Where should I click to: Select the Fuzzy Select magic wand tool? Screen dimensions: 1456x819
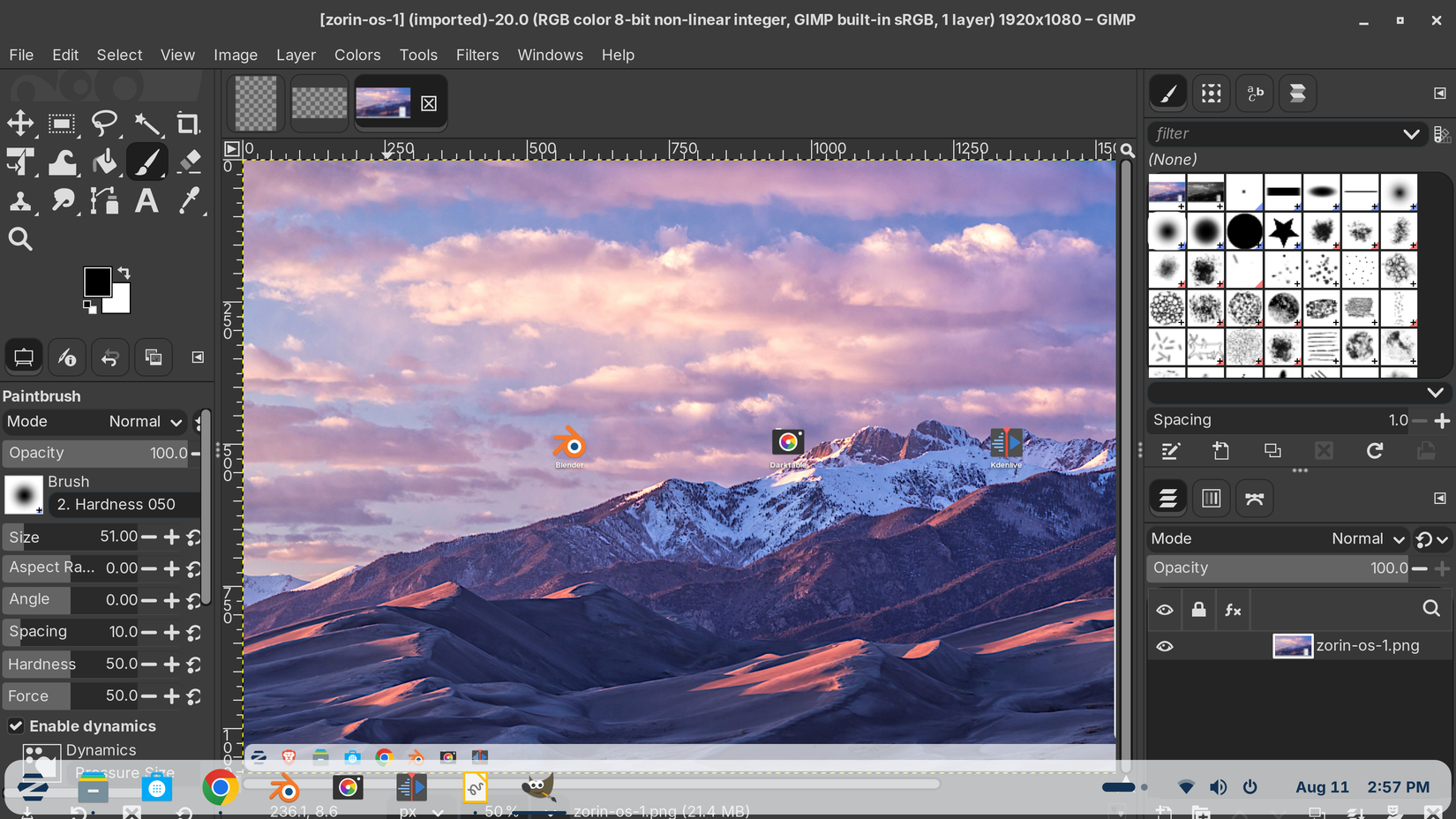click(146, 124)
